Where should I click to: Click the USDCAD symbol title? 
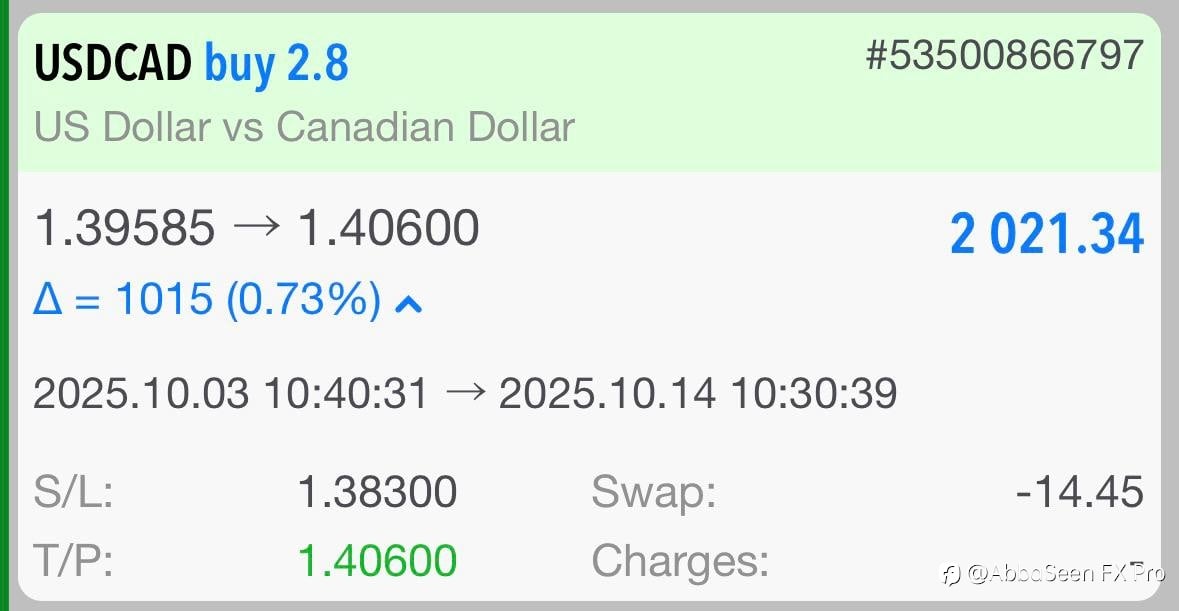point(112,65)
